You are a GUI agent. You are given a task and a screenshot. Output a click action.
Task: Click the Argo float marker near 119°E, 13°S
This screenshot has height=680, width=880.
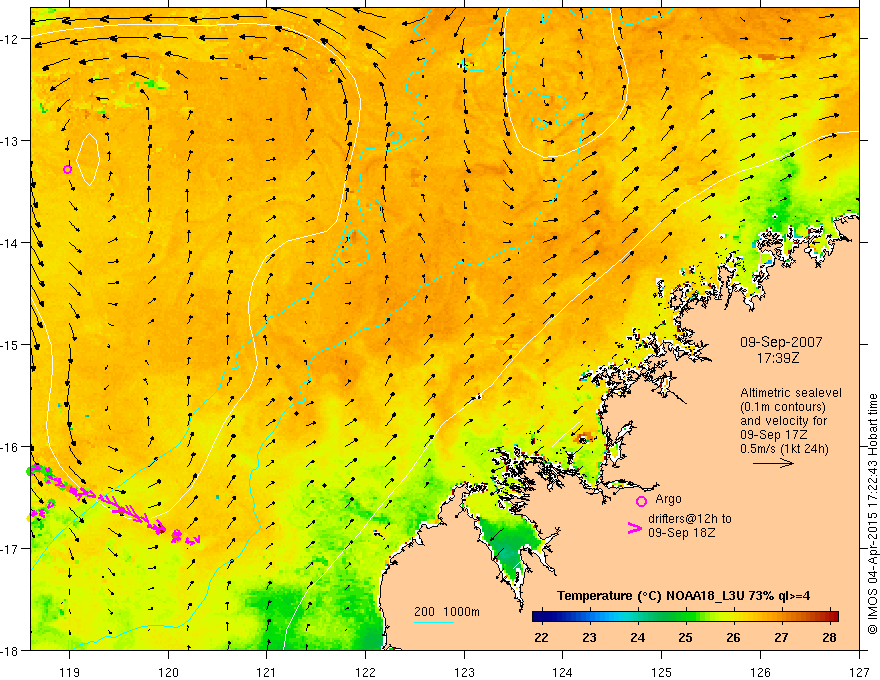(67, 169)
